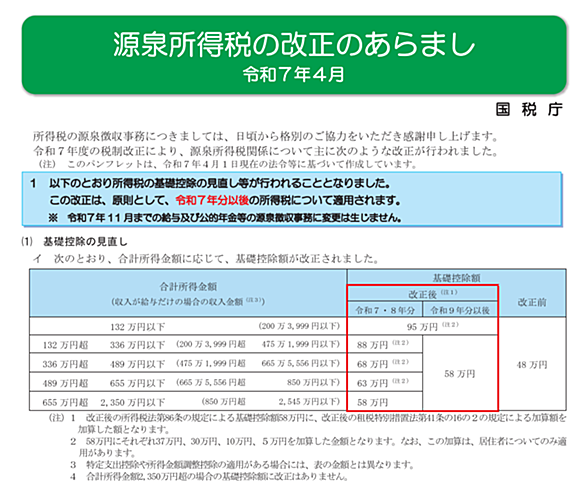586x481 pixels.
Task: Click the '令和9年分以後' column header
Action: [460, 310]
